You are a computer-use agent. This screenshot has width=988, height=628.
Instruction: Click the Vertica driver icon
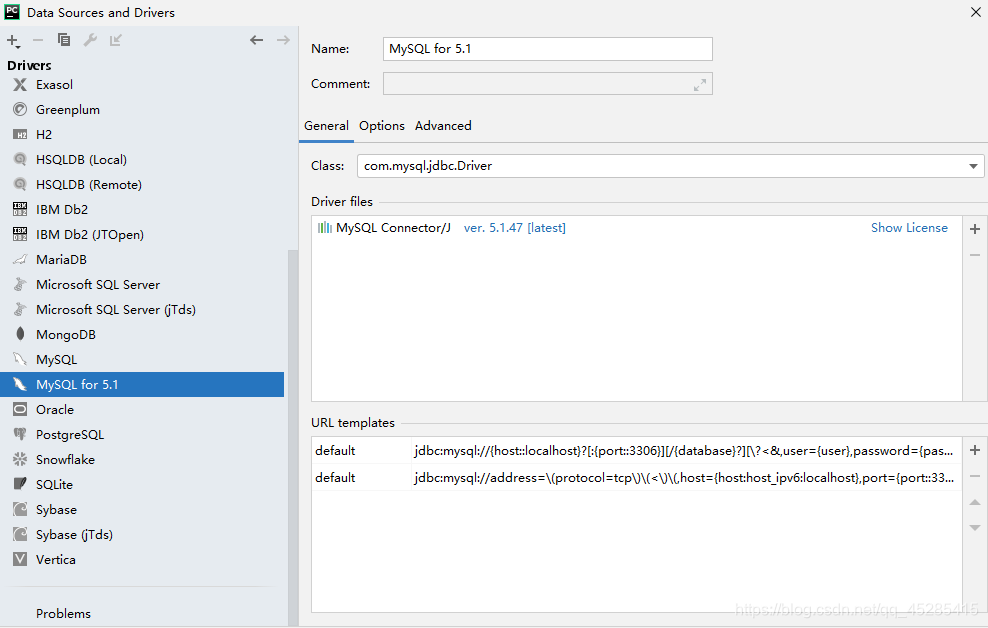(20, 559)
